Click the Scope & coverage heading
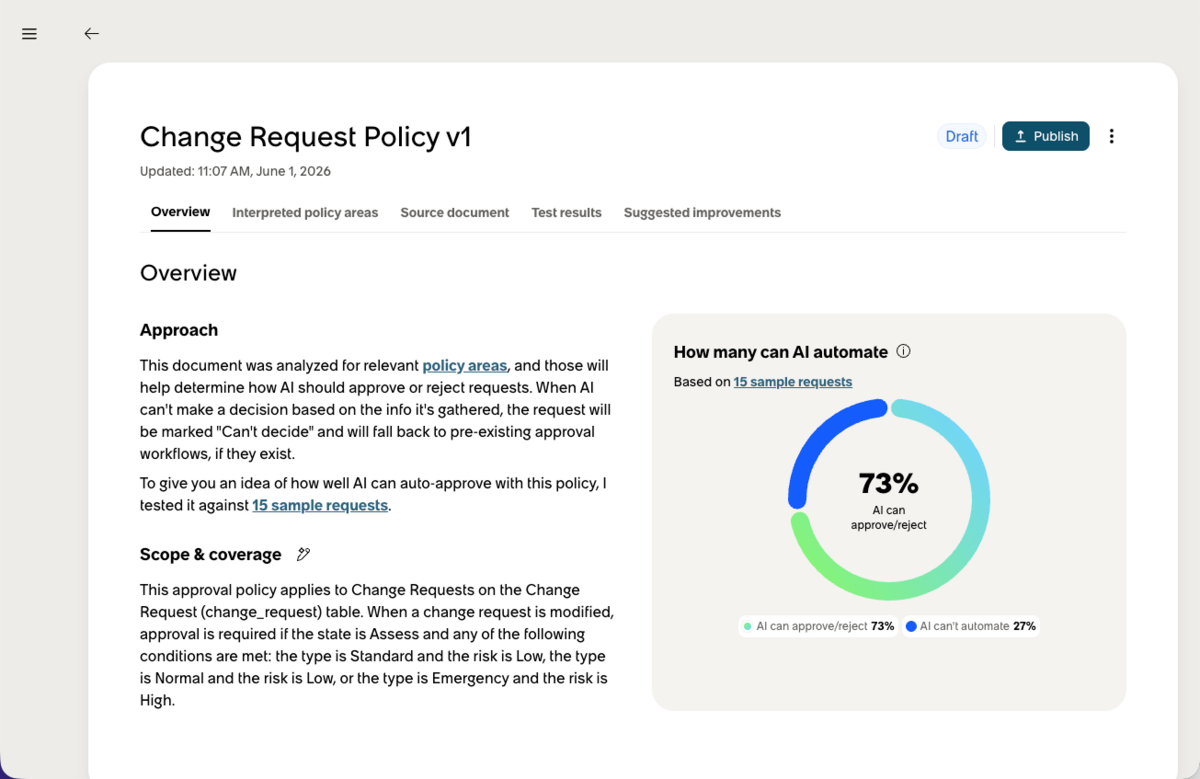Viewport: 1200px width, 779px height. (211, 554)
